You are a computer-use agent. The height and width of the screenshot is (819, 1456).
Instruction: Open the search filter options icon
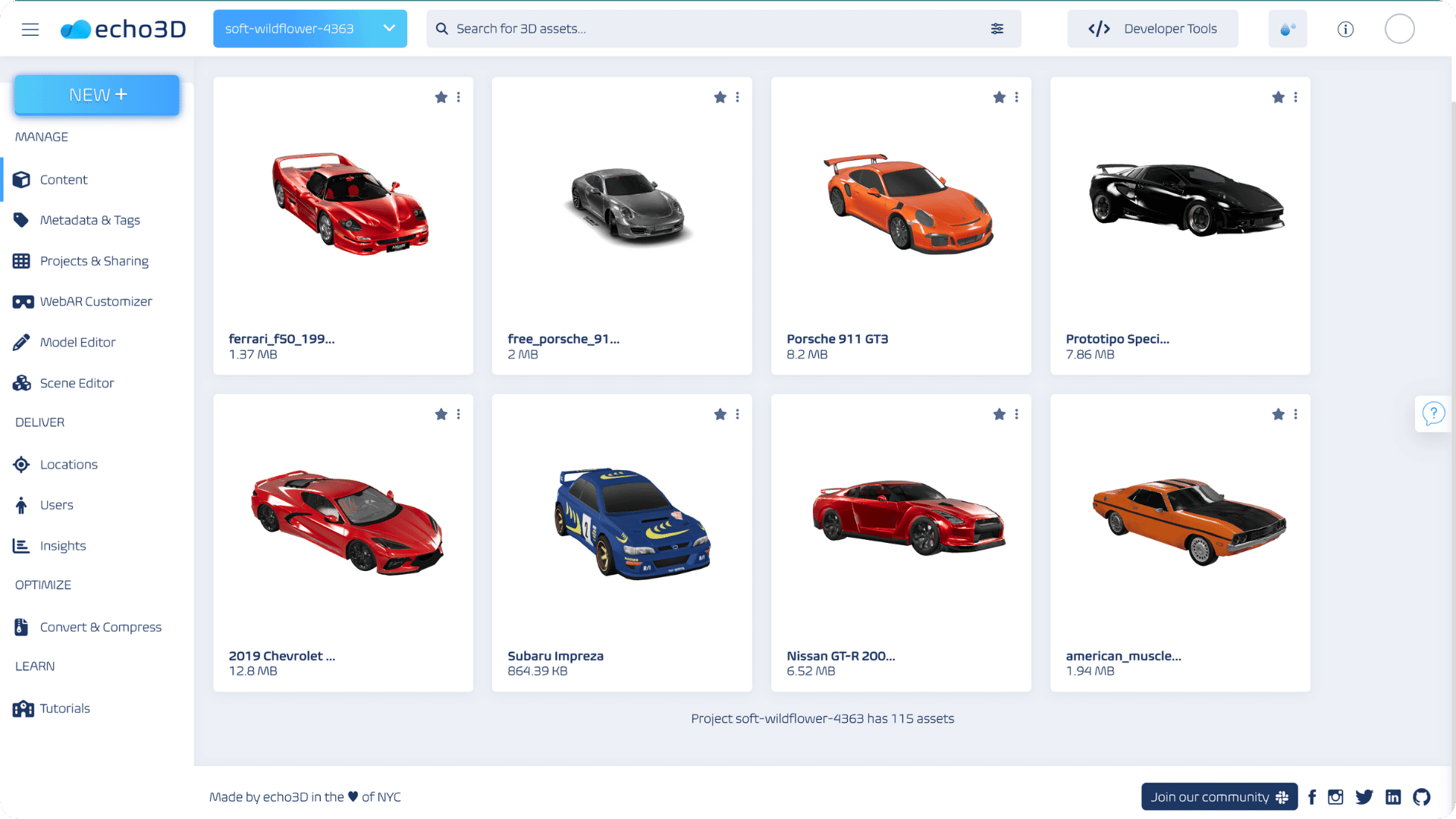(x=996, y=29)
